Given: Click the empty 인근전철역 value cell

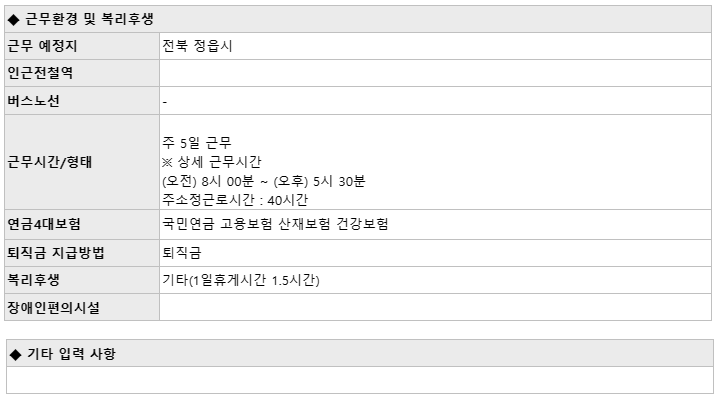Looking at the screenshot, I should (x=435, y=73).
